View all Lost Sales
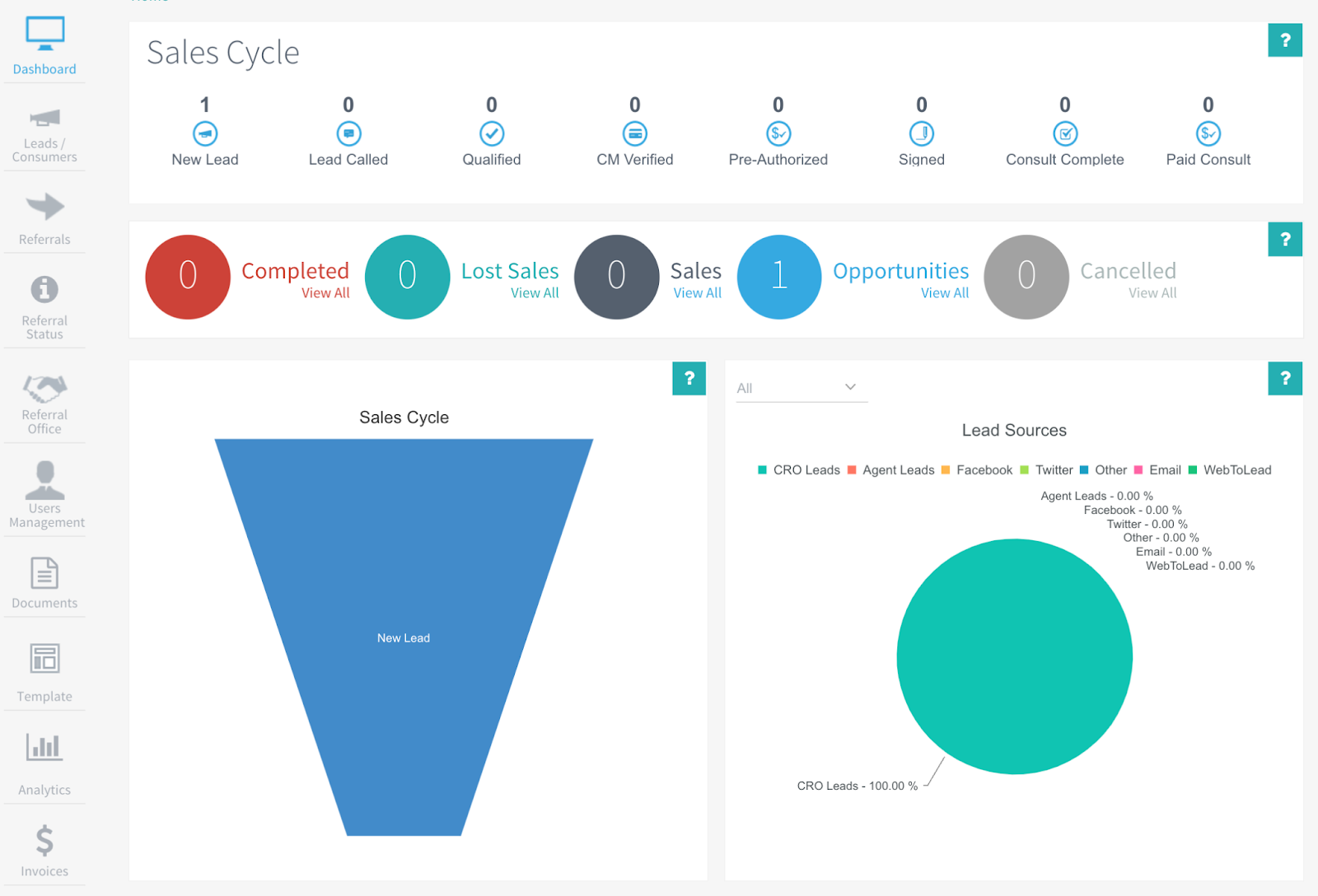 535,293
